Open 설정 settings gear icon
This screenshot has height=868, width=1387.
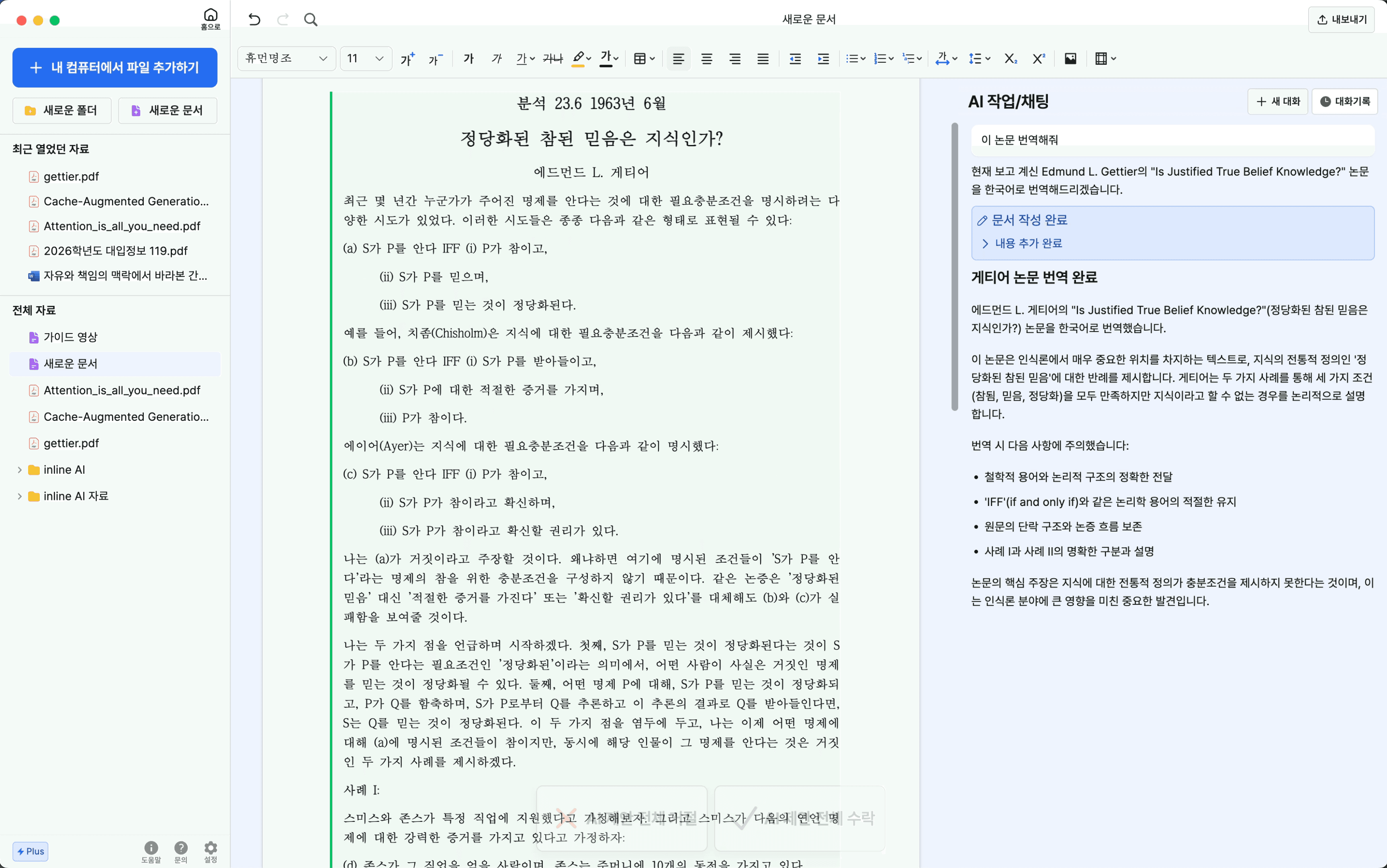pos(211,852)
